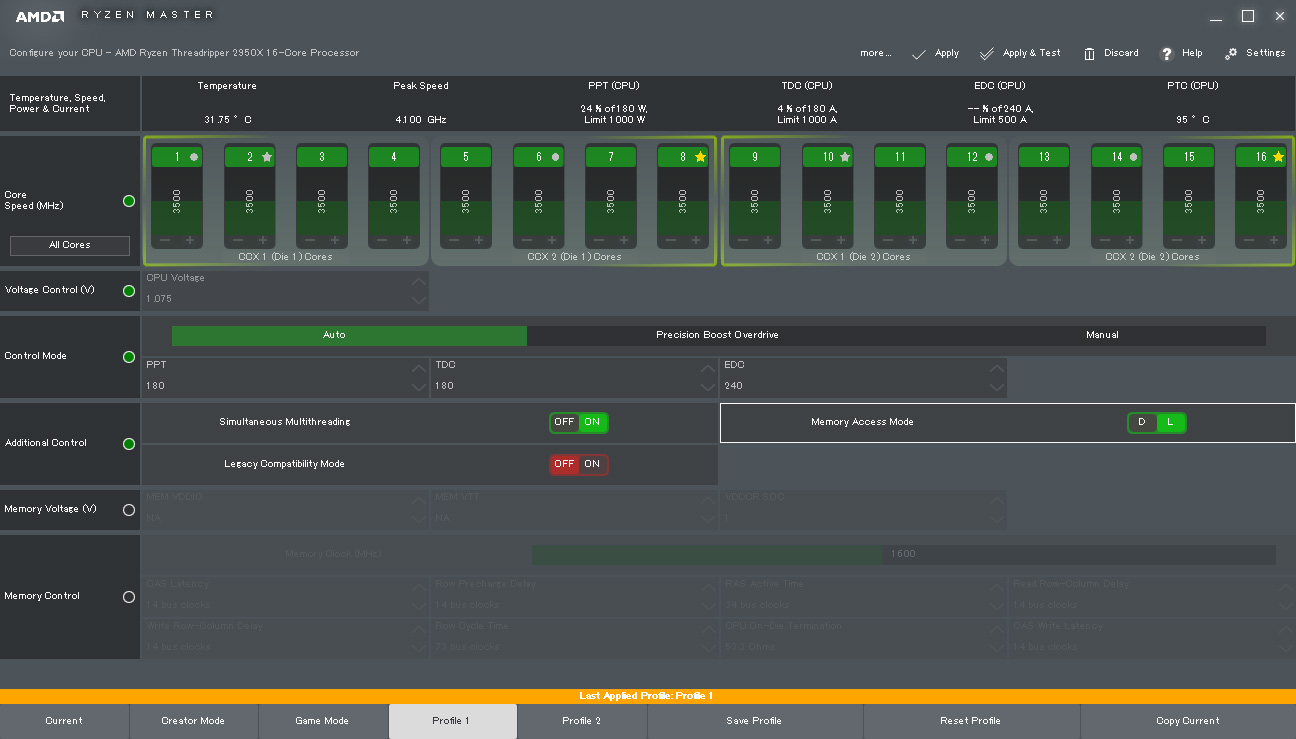Image resolution: width=1296 pixels, height=739 pixels.
Task: Increase EDC value with the up arrow
Action: 996,367
